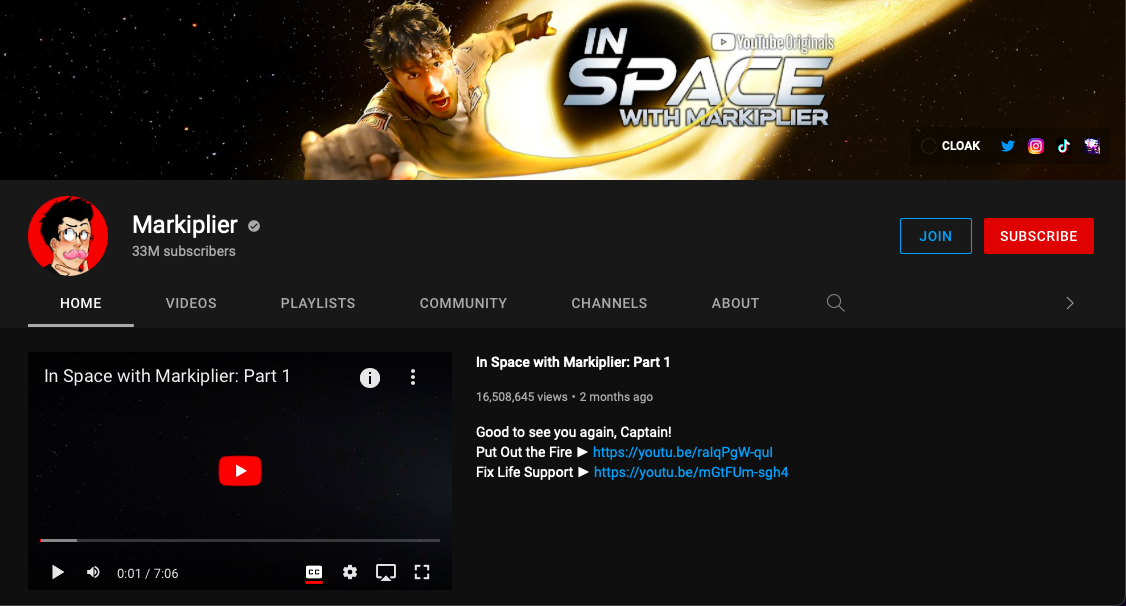Switch to the ABOUT tab
Image resolution: width=1126 pixels, height=606 pixels.
[735, 303]
